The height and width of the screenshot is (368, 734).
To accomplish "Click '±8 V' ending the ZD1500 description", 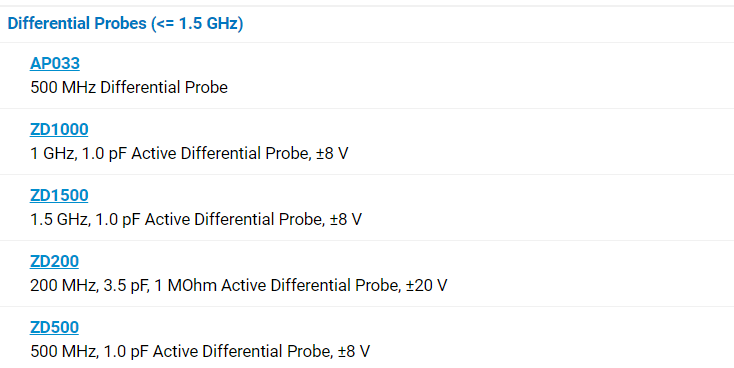I will pos(345,220).
